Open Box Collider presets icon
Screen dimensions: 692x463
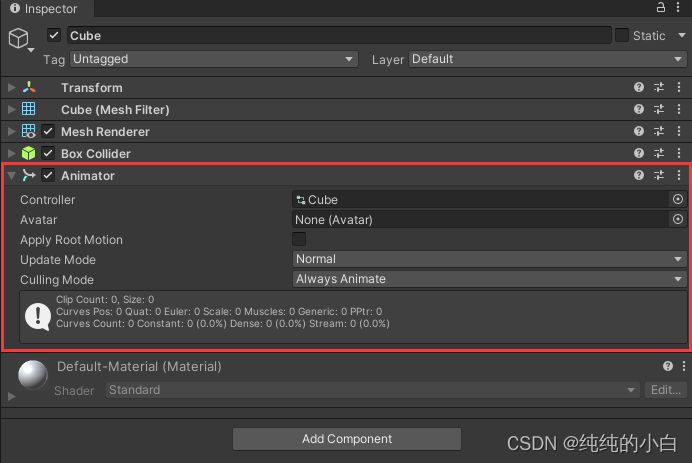click(x=659, y=153)
